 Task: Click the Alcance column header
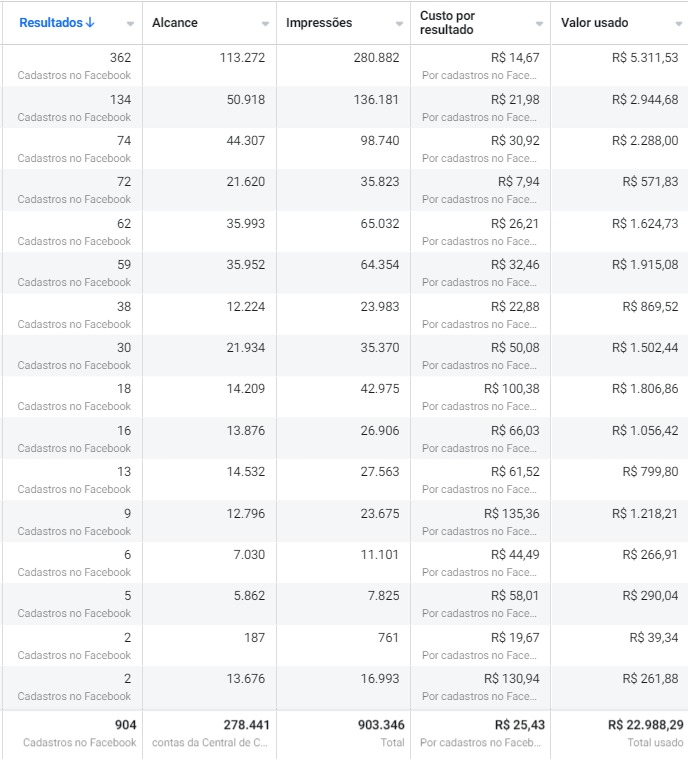click(x=175, y=23)
